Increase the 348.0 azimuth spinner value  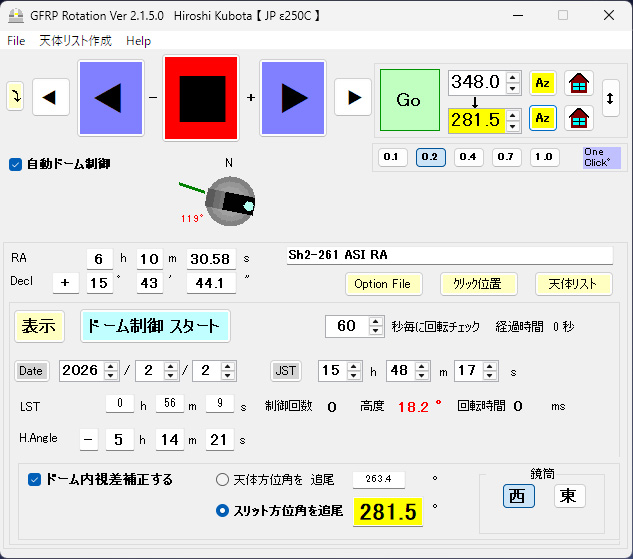click(x=513, y=77)
